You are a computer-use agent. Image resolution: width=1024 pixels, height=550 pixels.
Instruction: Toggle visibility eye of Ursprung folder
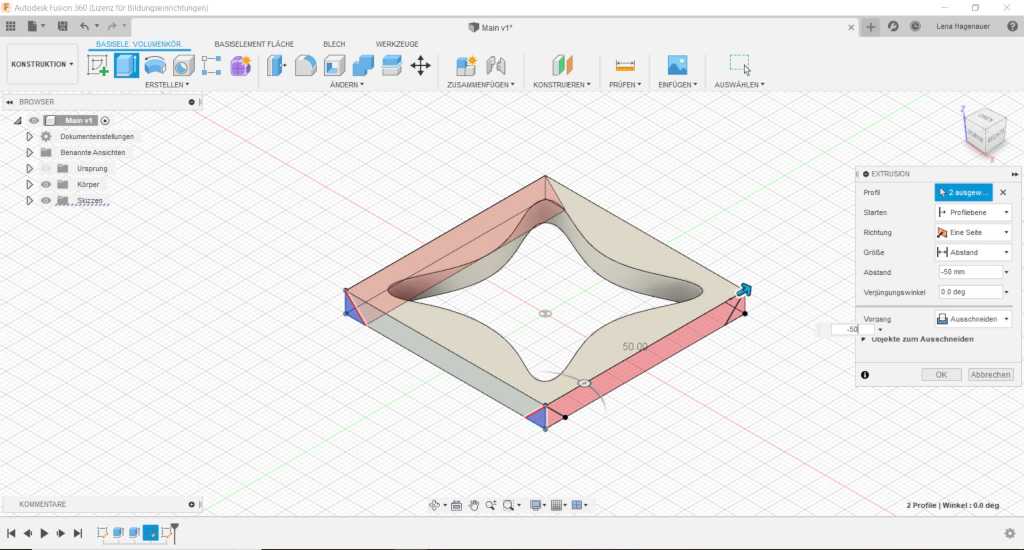[x=46, y=169]
